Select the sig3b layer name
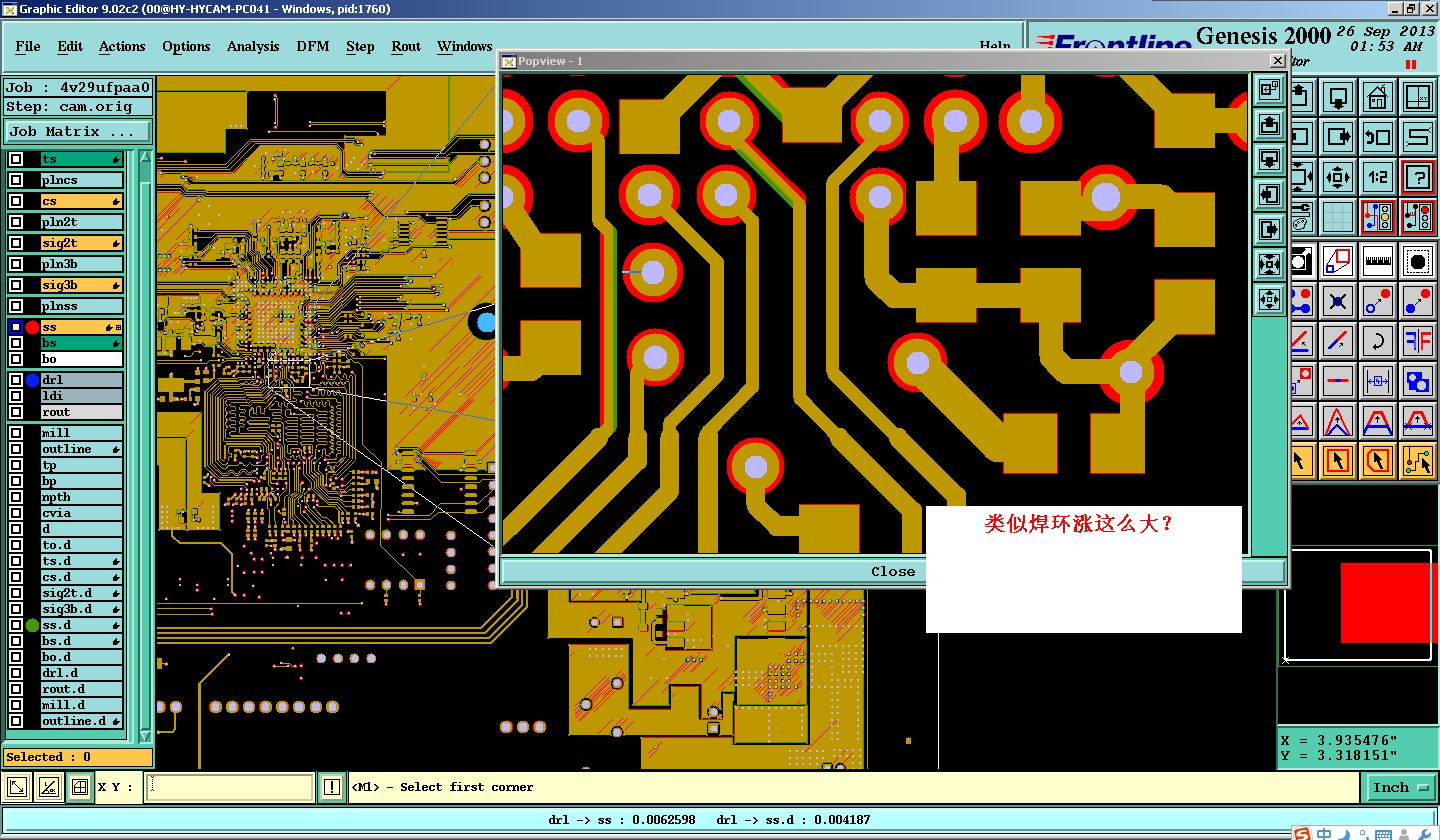The height and width of the screenshot is (840, 1440). (x=81, y=285)
